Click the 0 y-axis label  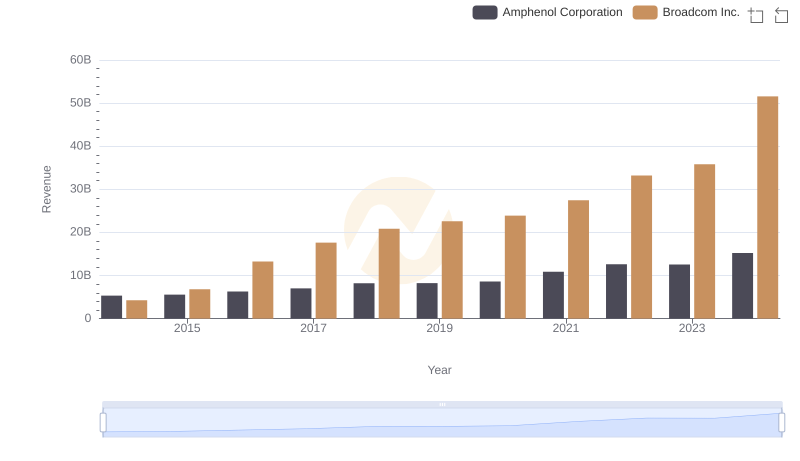pyautogui.click(x=88, y=318)
